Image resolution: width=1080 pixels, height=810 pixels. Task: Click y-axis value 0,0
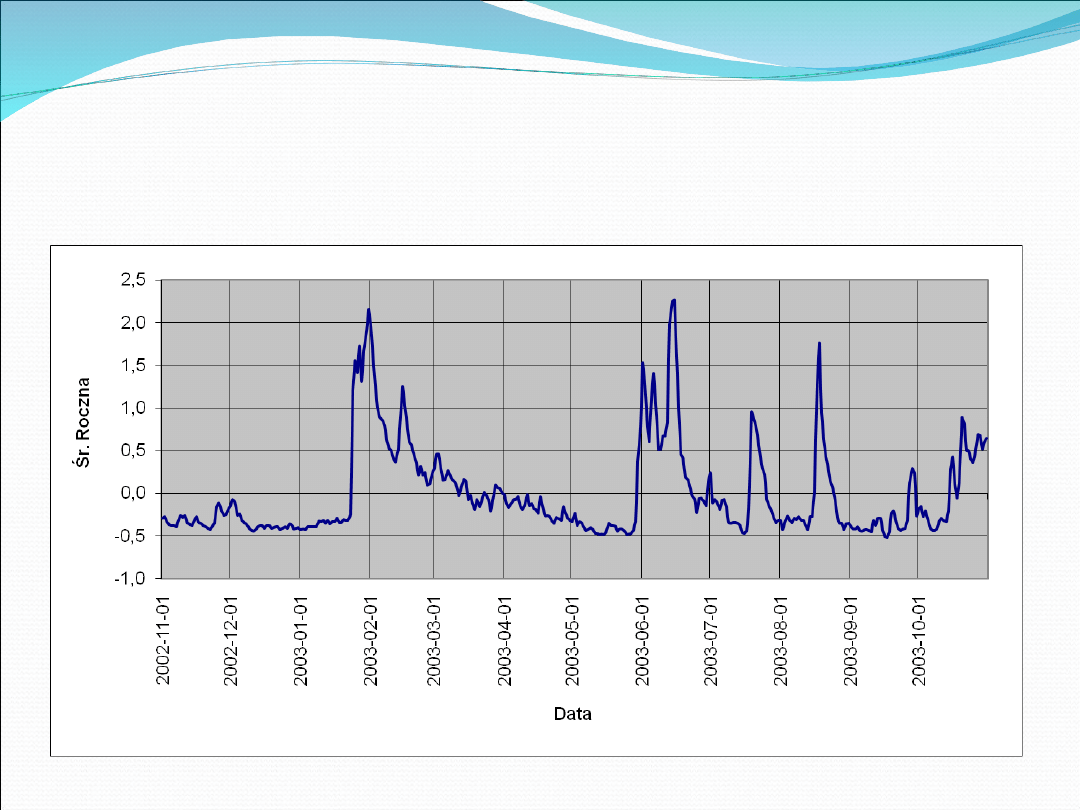click(133, 493)
